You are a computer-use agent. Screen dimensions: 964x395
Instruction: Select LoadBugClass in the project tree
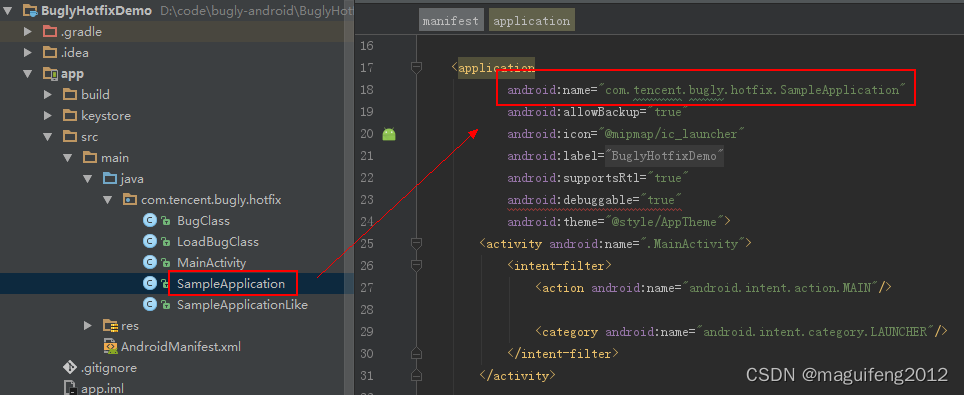[x=218, y=242]
